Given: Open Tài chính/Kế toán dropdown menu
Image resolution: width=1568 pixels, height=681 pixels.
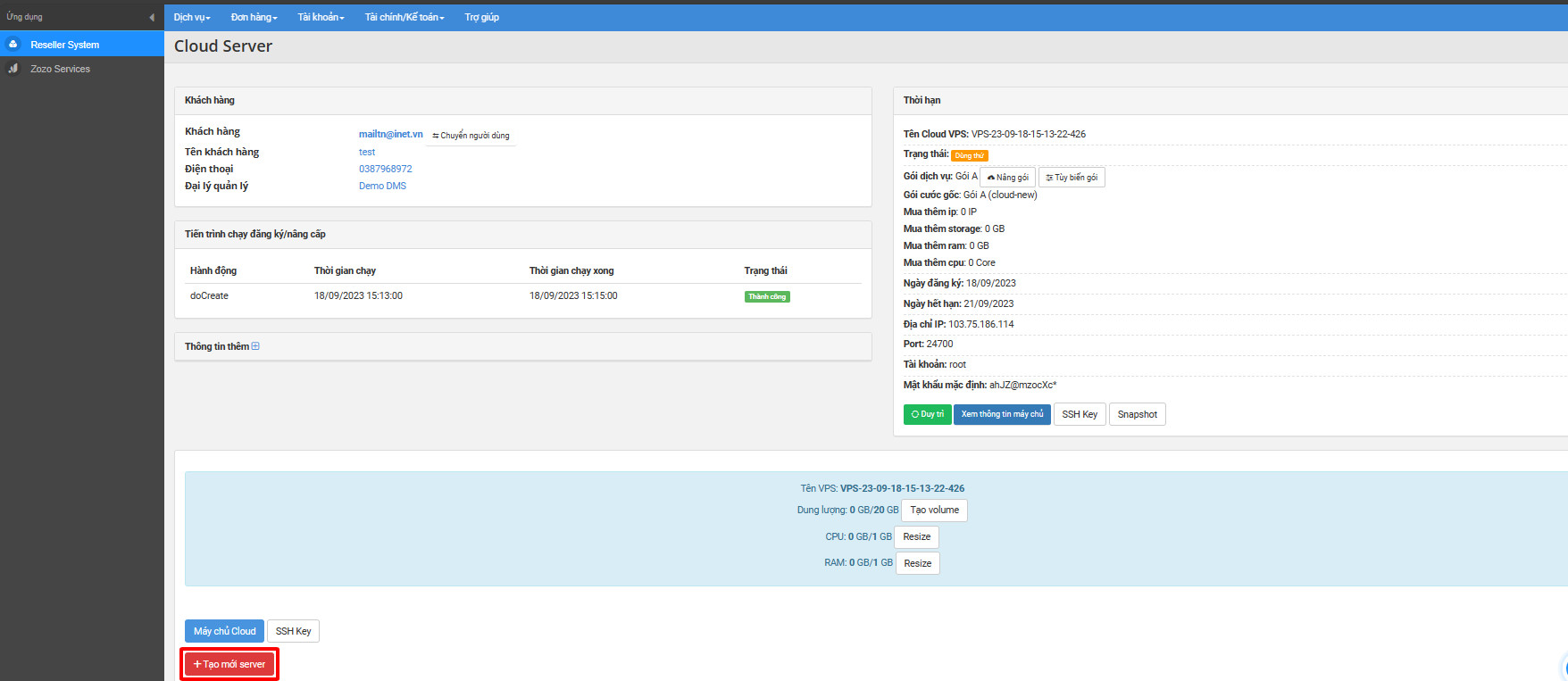Looking at the screenshot, I should [405, 17].
